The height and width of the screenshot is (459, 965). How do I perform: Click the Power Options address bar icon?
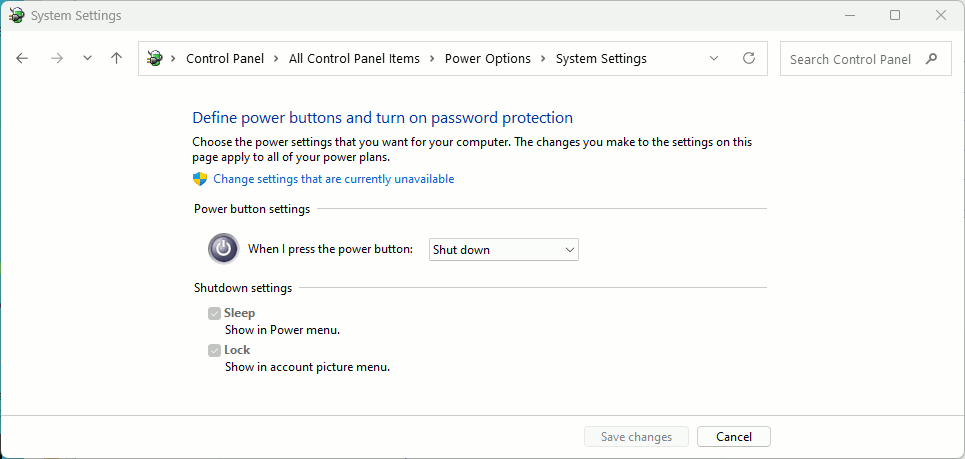[x=154, y=58]
